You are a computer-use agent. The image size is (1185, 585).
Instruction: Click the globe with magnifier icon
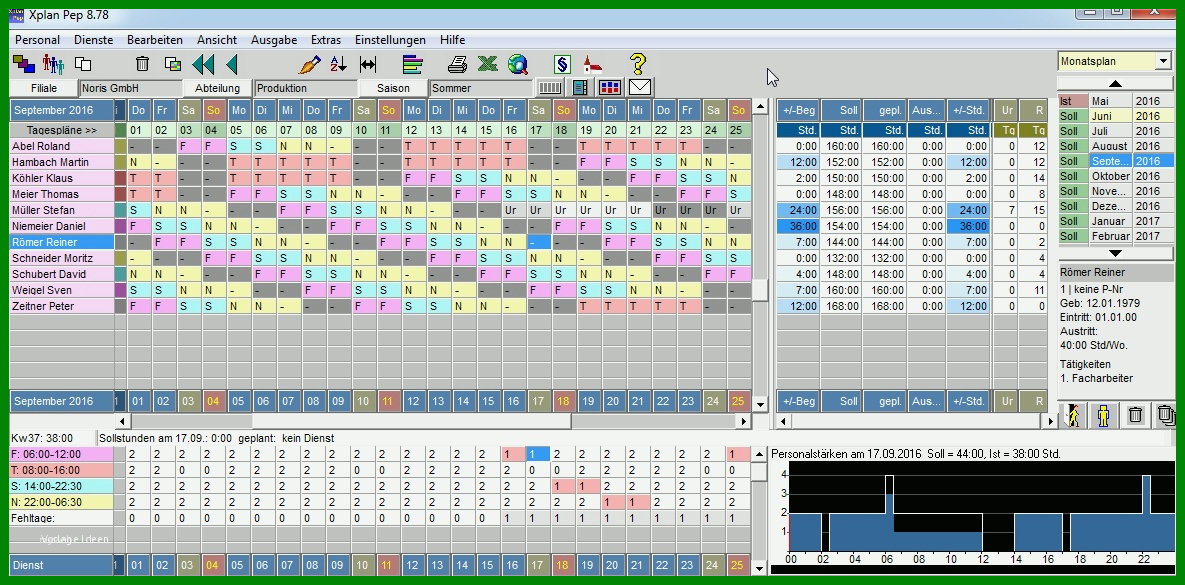click(518, 64)
